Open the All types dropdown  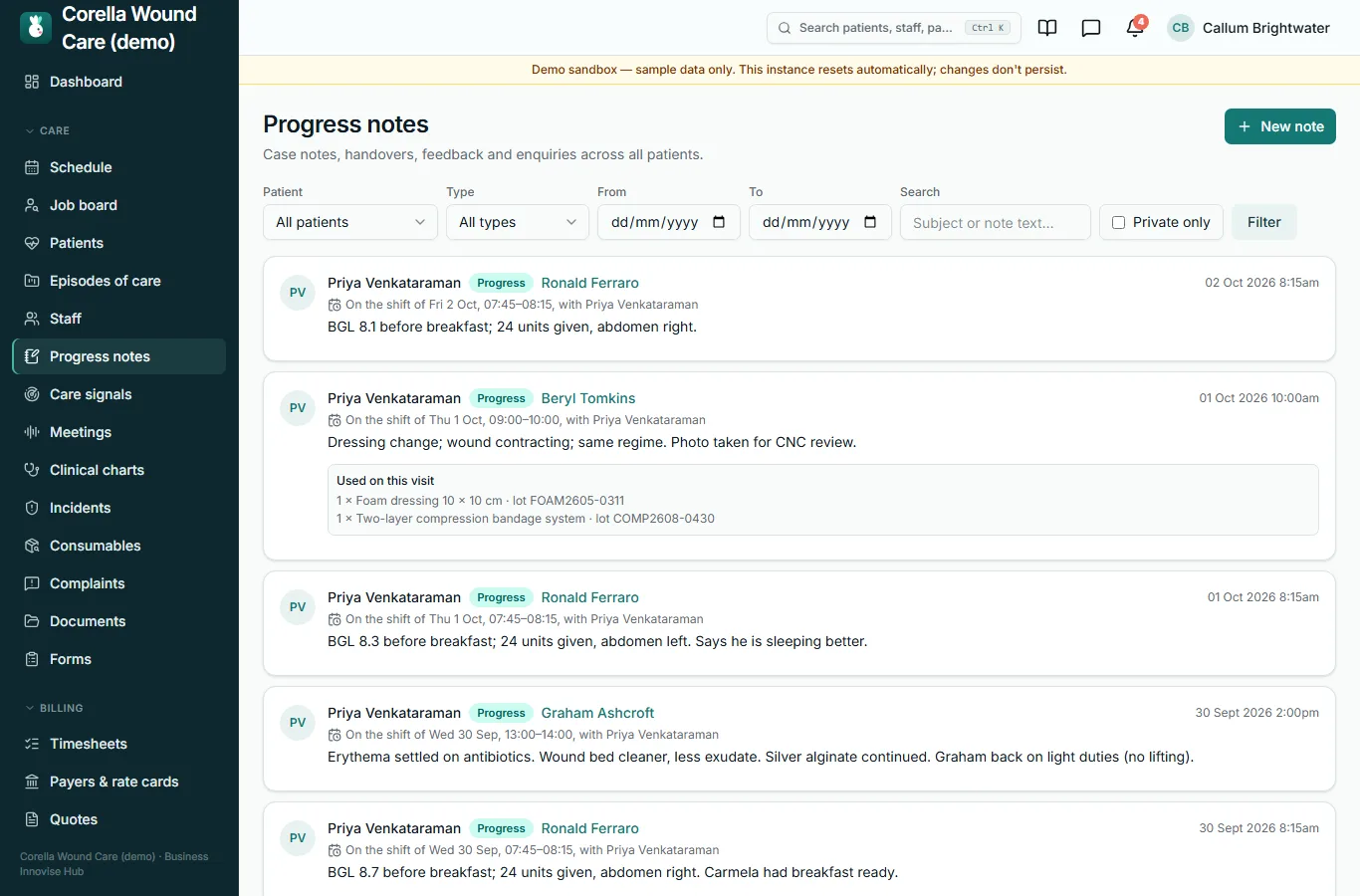[518, 222]
